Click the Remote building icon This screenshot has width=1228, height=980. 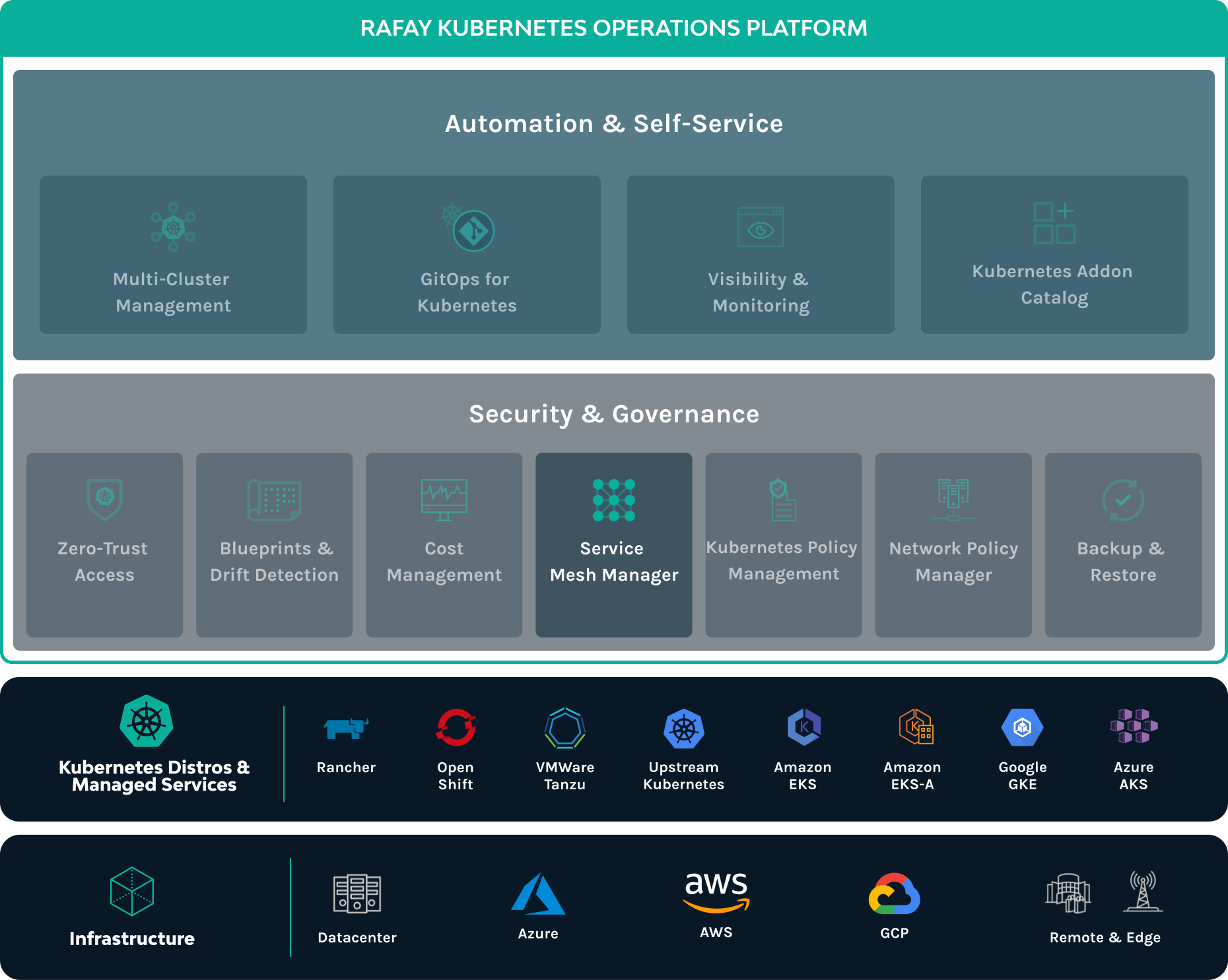point(1068,893)
